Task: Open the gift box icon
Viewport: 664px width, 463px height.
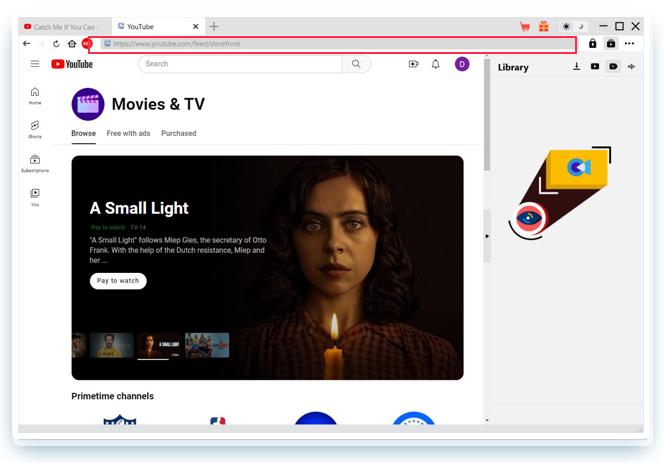Action: 543,26
